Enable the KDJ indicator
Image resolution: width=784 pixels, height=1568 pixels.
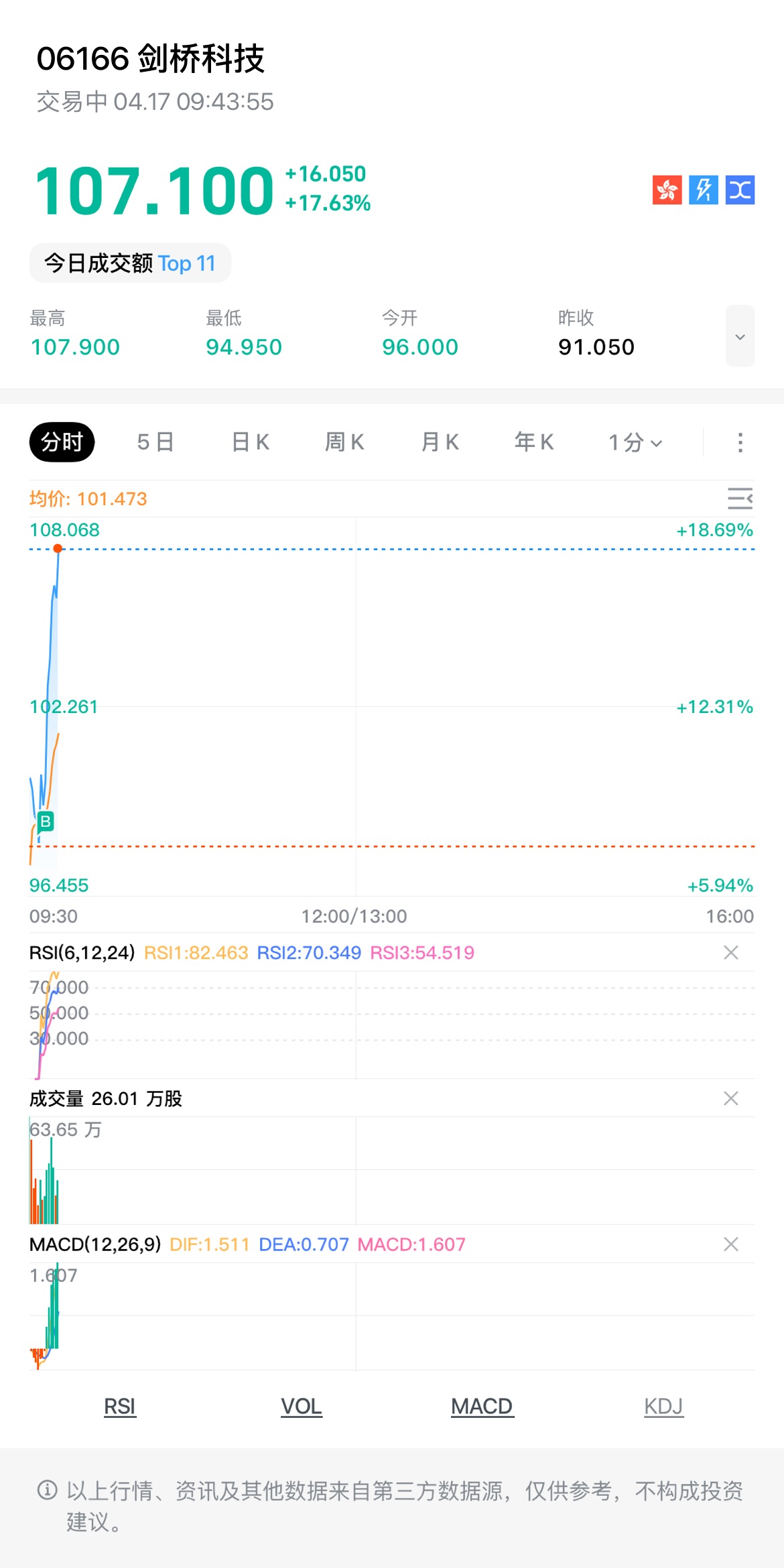coord(663,1406)
